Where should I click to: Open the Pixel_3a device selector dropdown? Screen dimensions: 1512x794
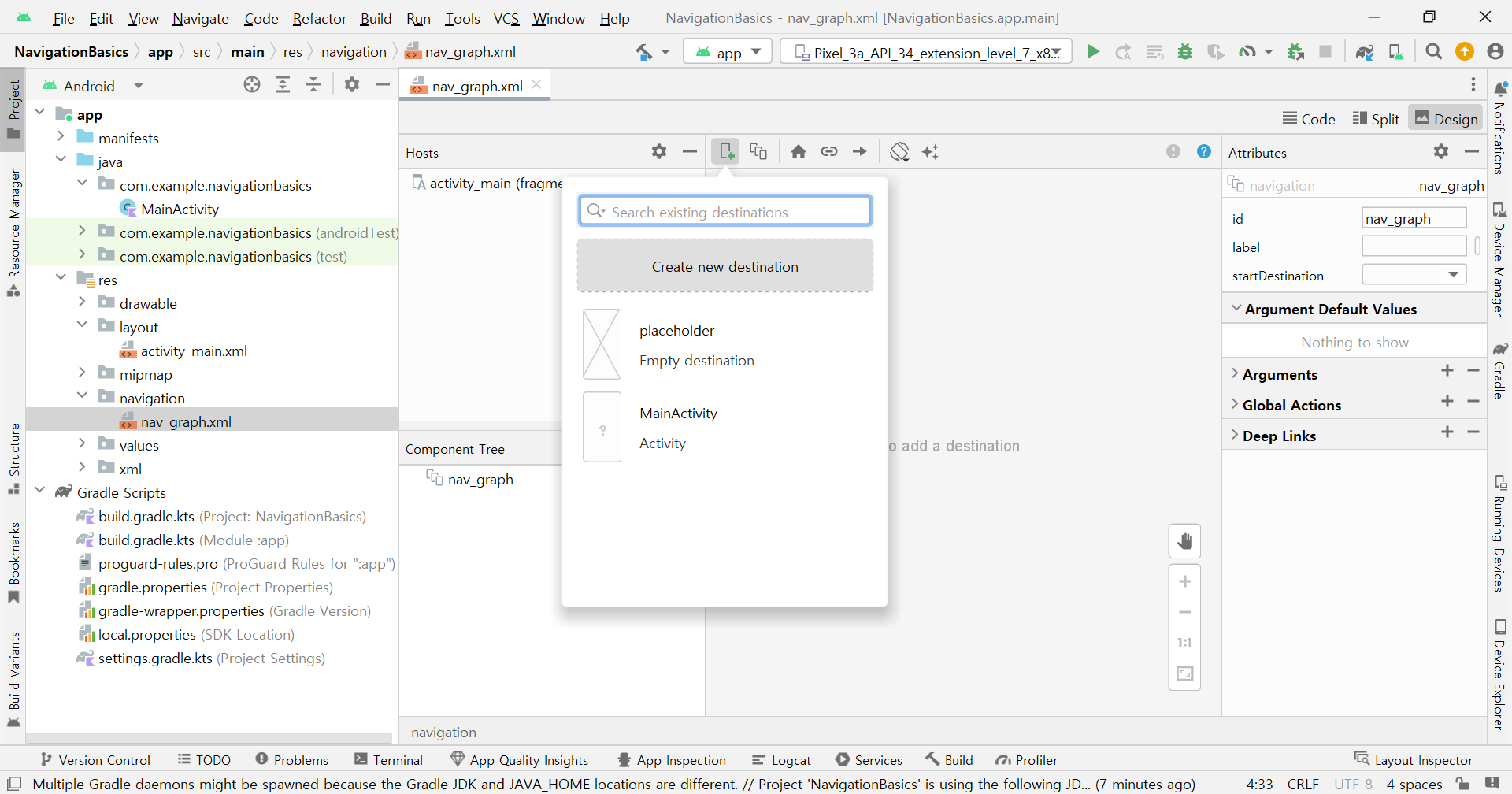click(x=926, y=52)
